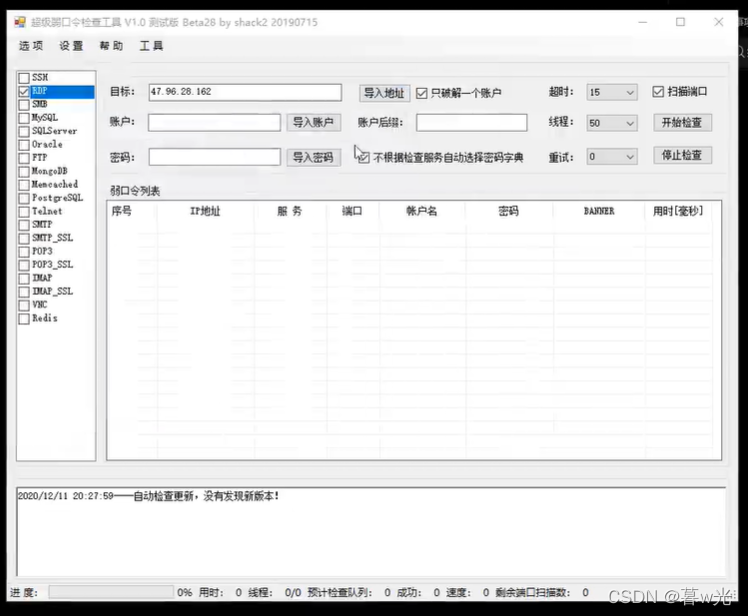748x616 pixels.
Task: Focus the 账户后缀 input field
Action: pos(471,123)
